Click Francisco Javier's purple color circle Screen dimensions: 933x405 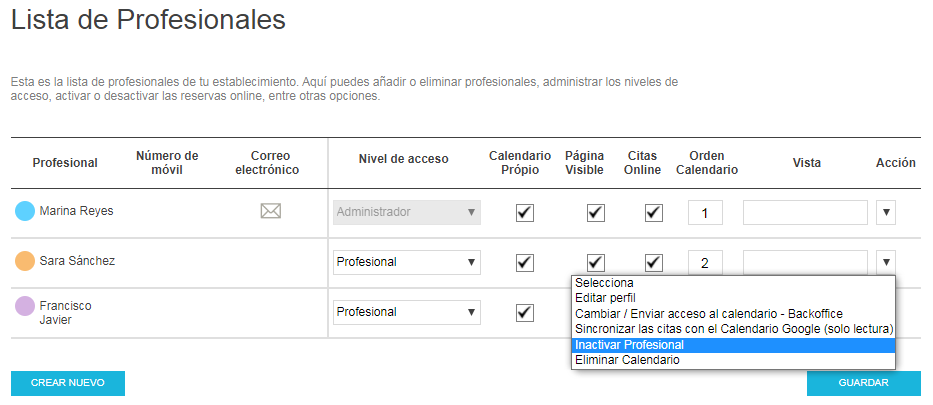[x=25, y=306]
